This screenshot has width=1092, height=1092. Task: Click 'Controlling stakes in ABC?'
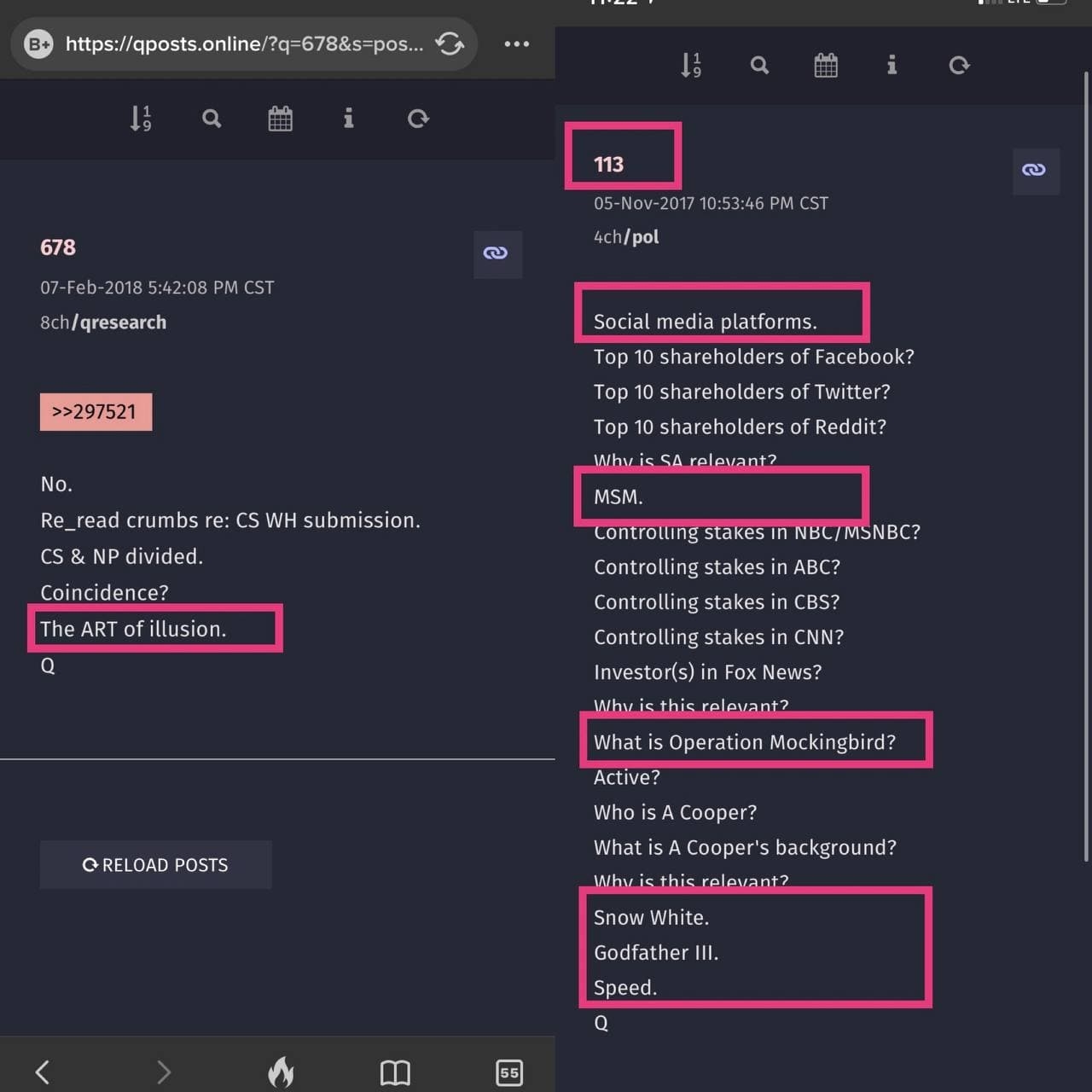click(x=717, y=567)
